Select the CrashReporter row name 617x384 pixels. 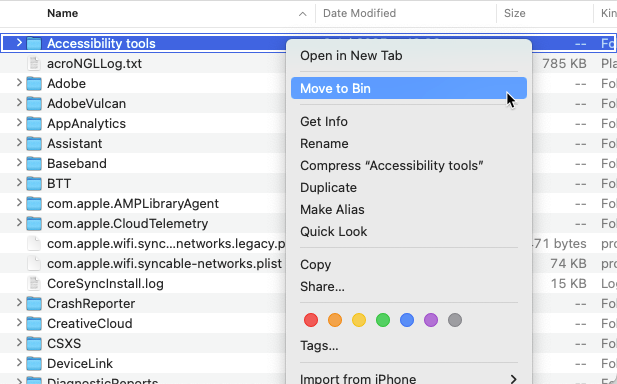(91, 304)
